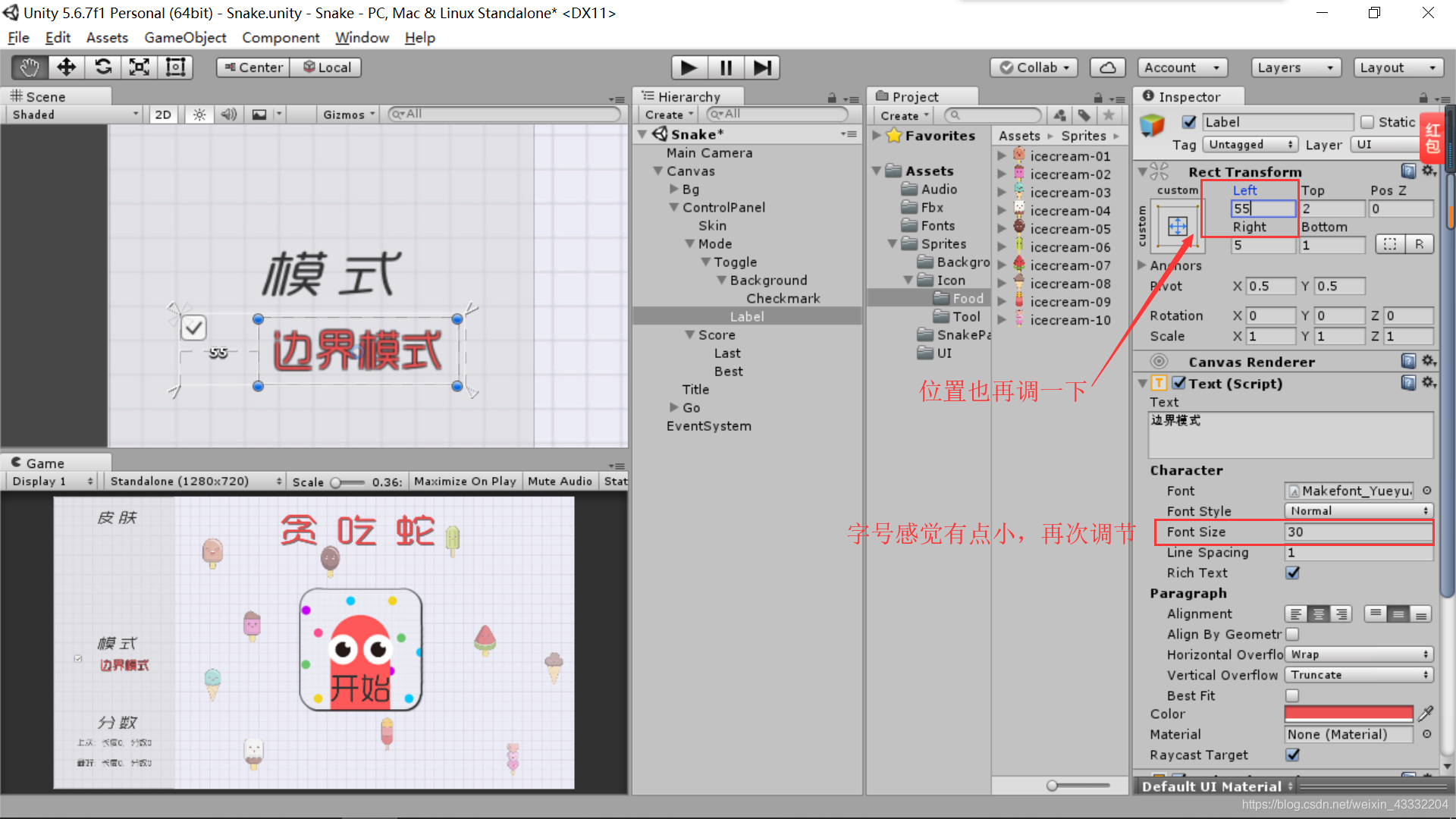Enable Rich Text checkbox in Inspector
This screenshot has height=819, width=1456.
pos(1291,573)
